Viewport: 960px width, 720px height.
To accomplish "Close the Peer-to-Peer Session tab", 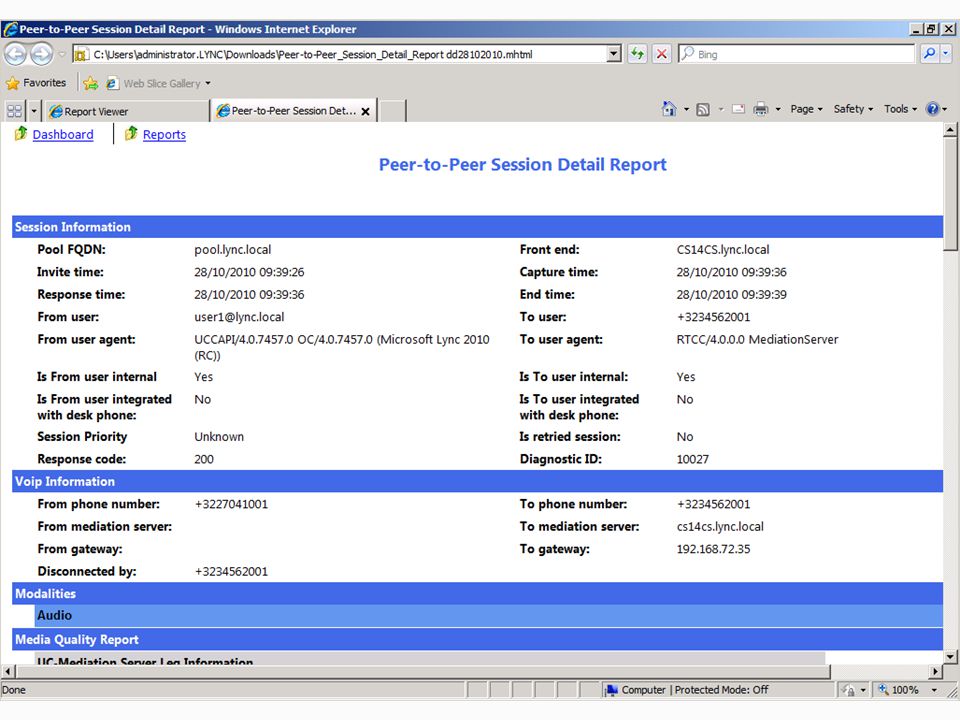I will click(366, 111).
